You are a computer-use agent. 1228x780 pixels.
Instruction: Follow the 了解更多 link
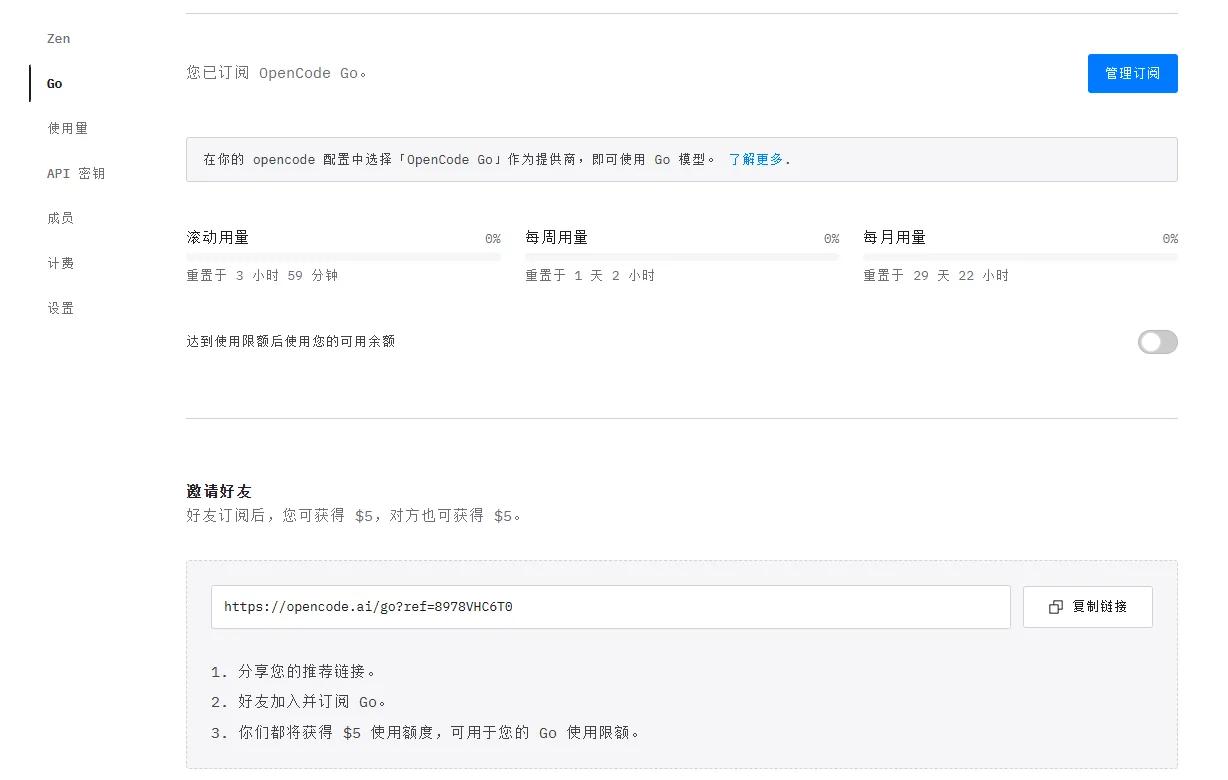pos(756,159)
